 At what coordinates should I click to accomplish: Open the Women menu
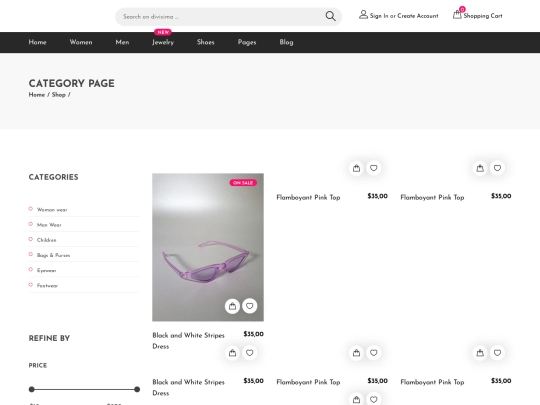81,42
